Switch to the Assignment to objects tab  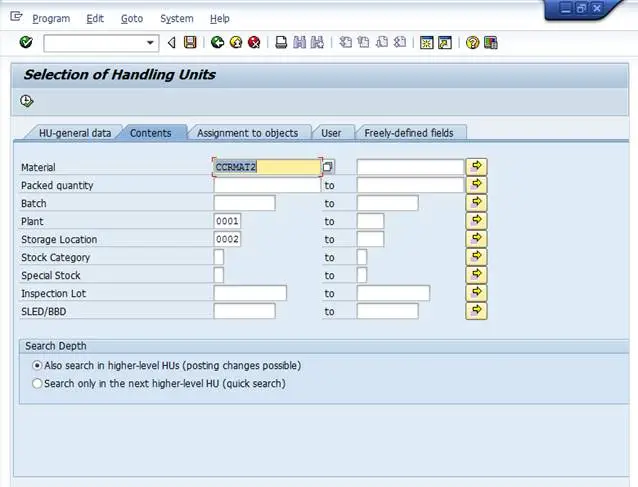coord(247,133)
